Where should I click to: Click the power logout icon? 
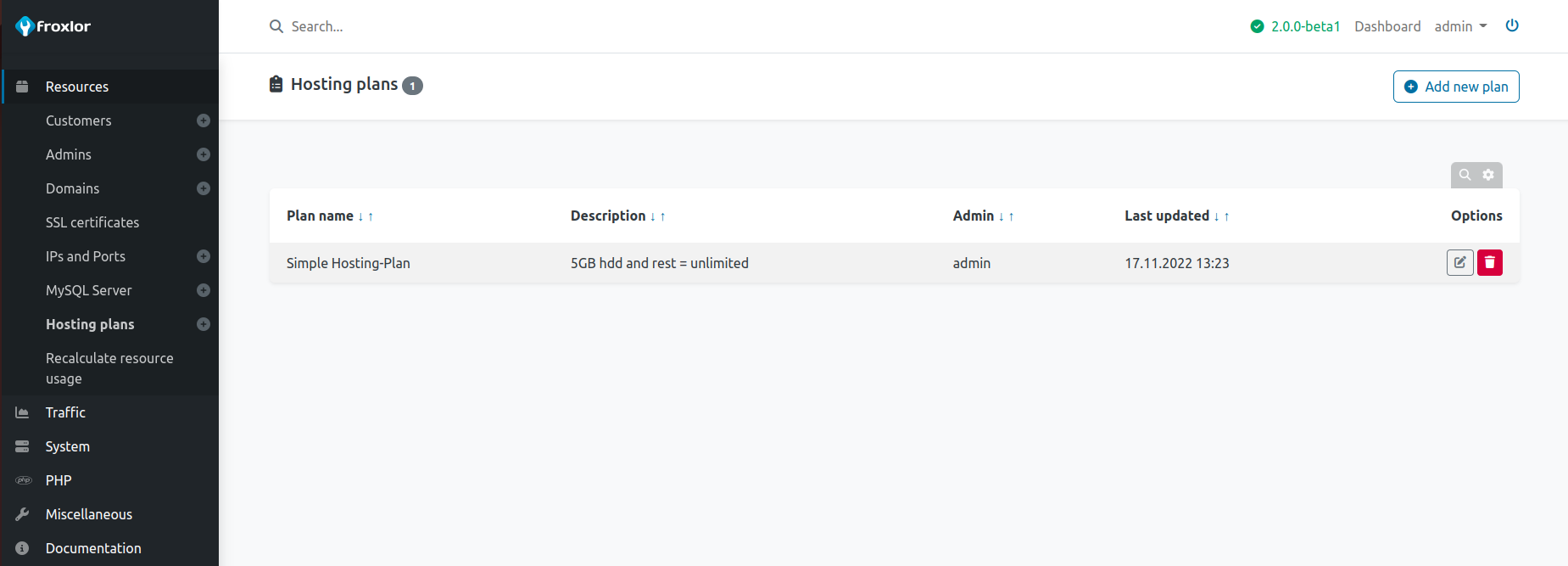(1512, 25)
